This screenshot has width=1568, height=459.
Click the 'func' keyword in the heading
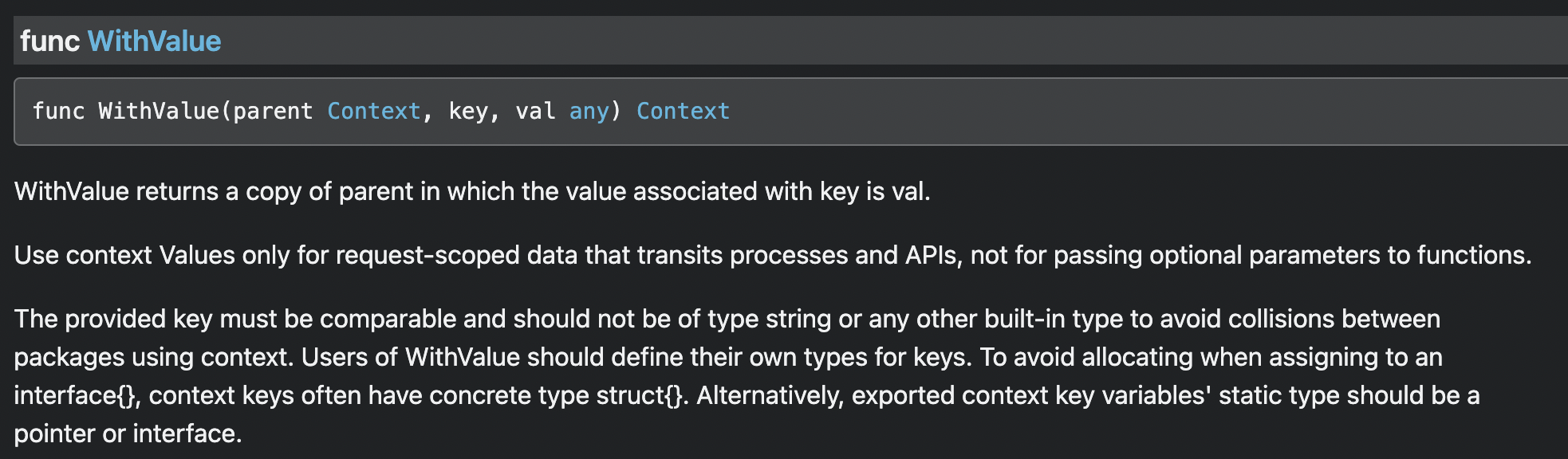point(49,41)
